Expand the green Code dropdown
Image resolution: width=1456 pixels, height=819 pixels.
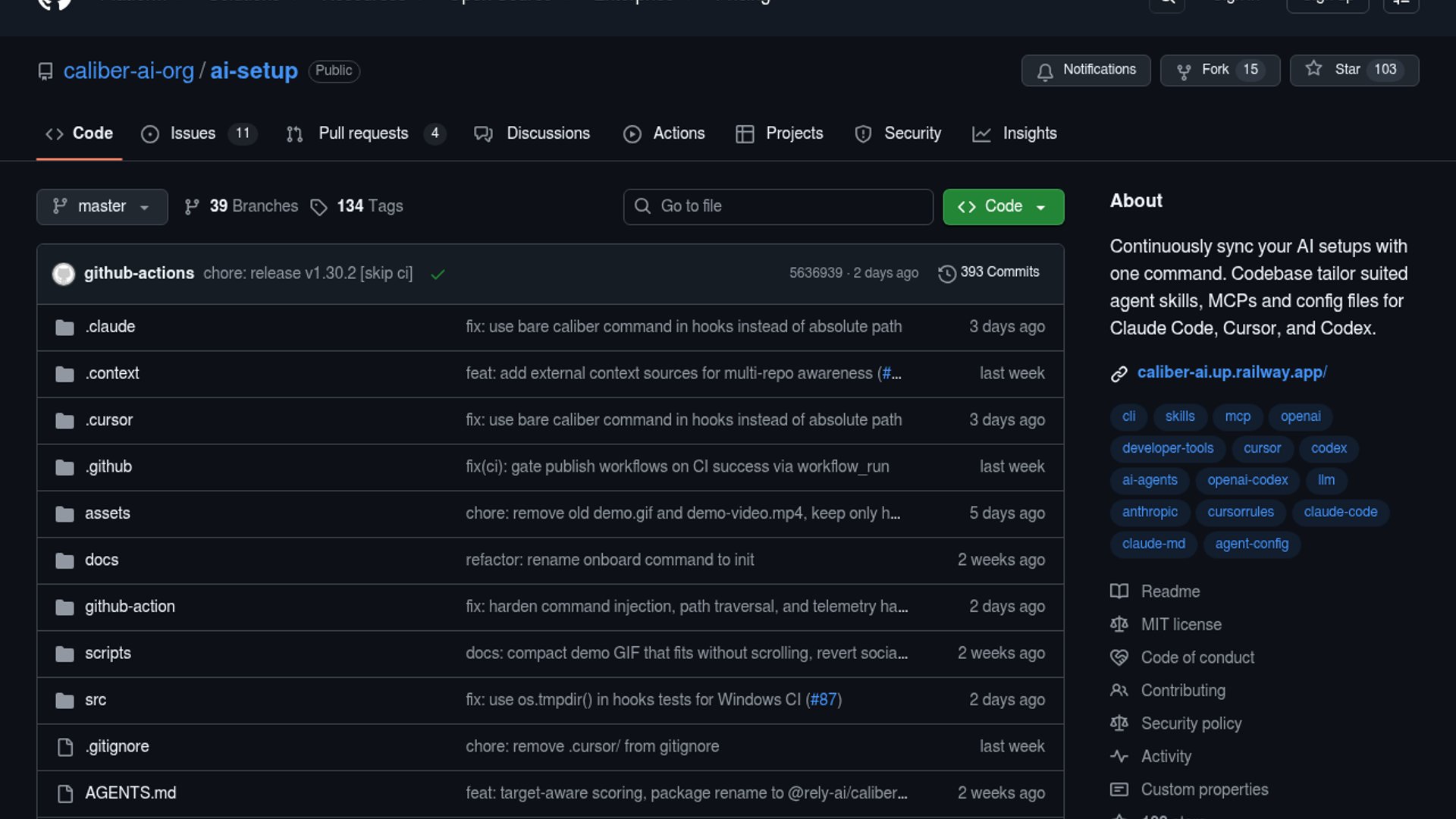[x=1003, y=206]
